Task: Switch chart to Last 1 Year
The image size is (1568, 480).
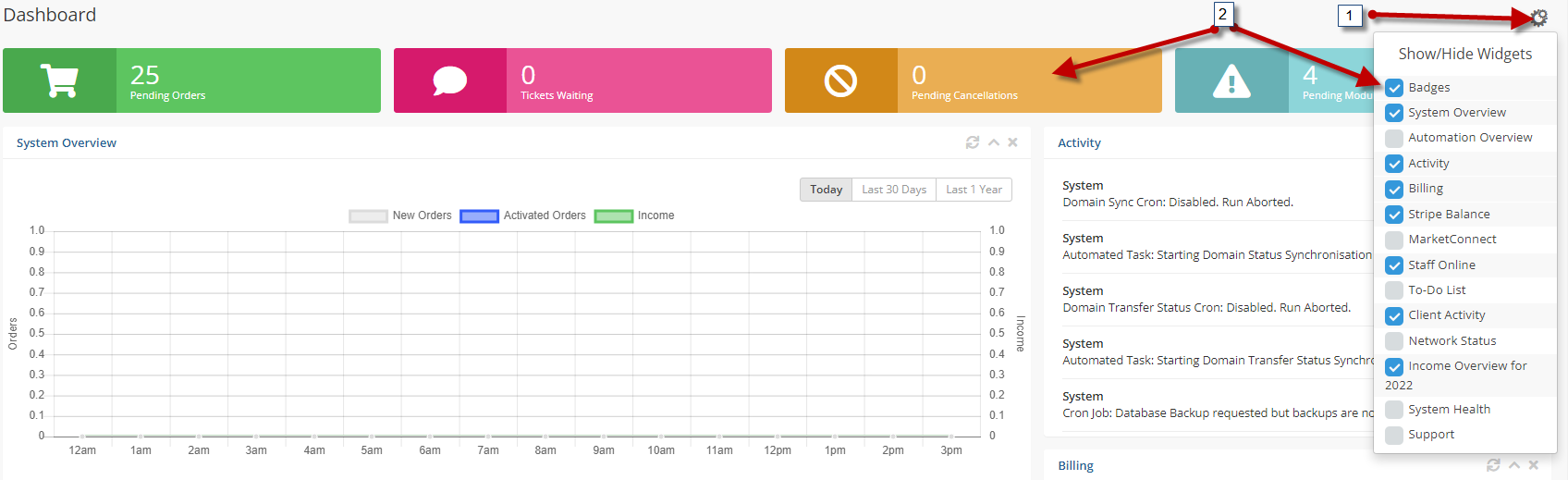Action: pos(974,190)
